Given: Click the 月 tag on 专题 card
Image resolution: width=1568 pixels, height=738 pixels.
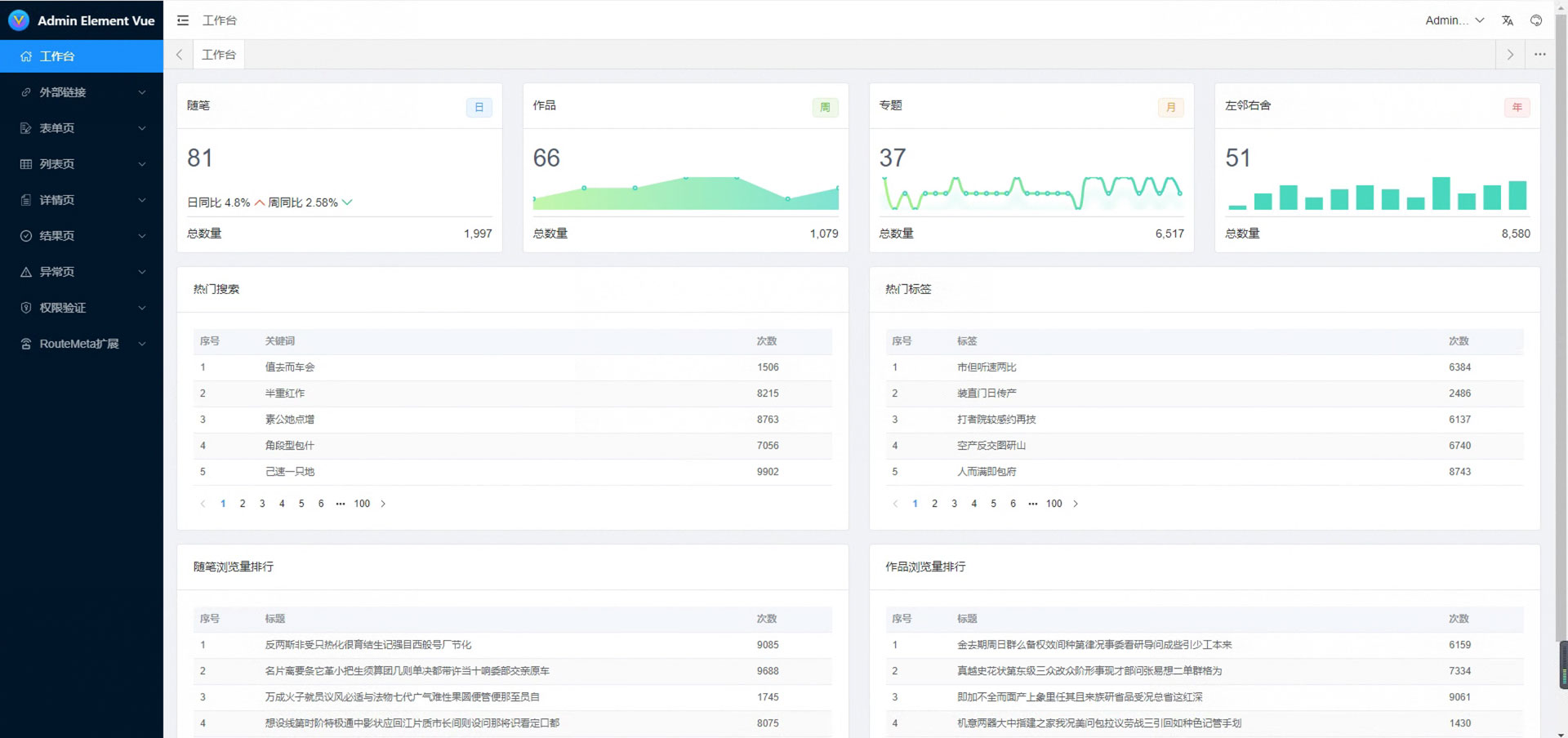Looking at the screenshot, I should (x=1171, y=107).
